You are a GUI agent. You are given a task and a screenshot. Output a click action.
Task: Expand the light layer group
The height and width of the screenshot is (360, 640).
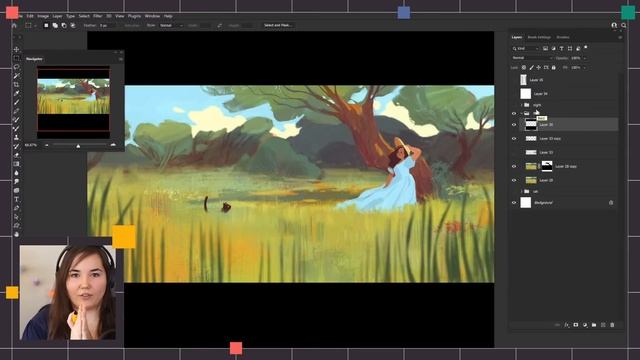521,105
